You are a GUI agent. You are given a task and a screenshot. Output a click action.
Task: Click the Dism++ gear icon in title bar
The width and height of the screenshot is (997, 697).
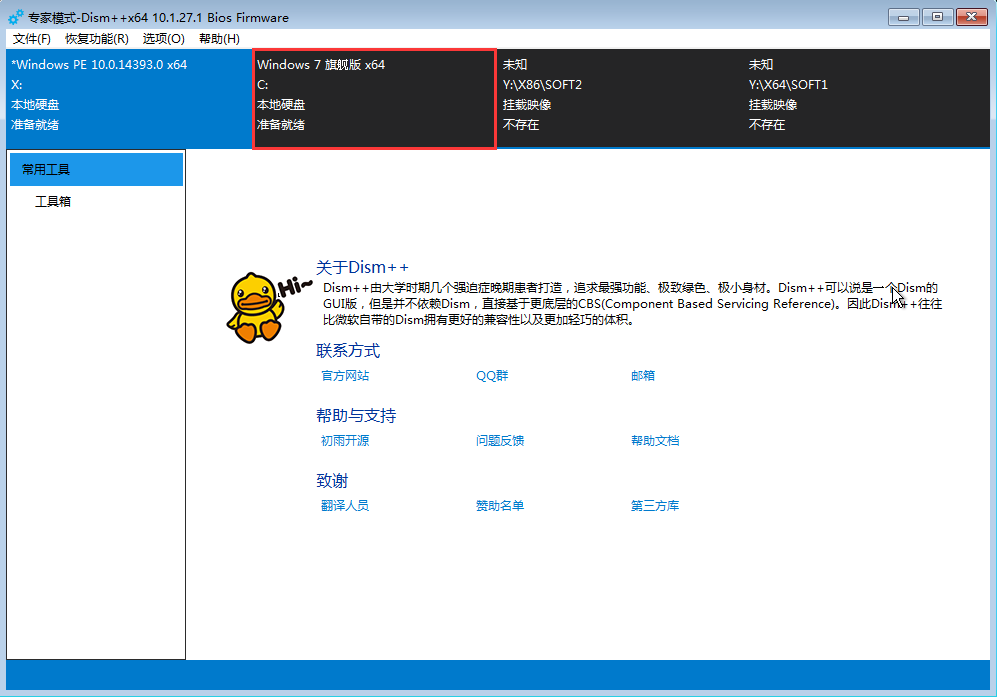coord(13,14)
